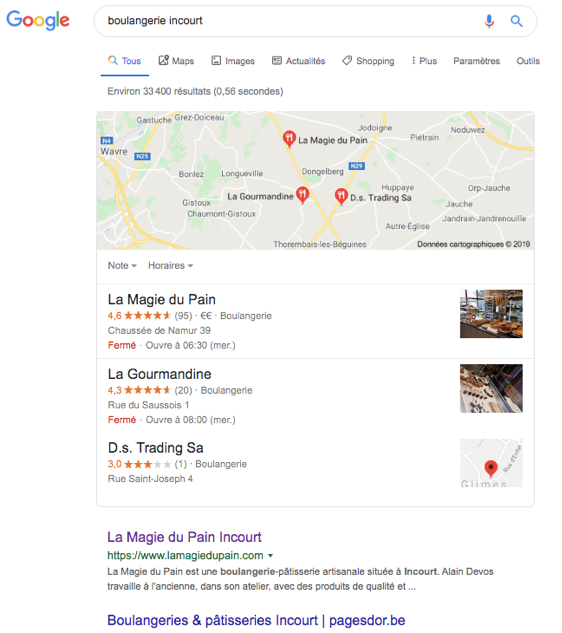Open the Google logo homepage
Image resolution: width=562 pixels, height=633 pixels.
[x=38, y=20]
